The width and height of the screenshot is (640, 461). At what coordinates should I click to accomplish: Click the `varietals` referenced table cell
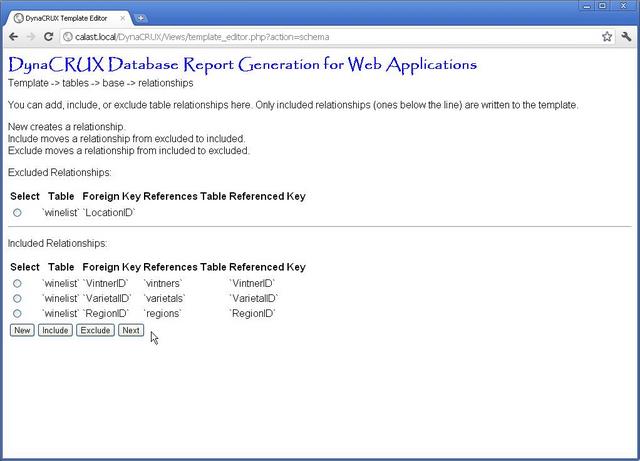click(165, 298)
